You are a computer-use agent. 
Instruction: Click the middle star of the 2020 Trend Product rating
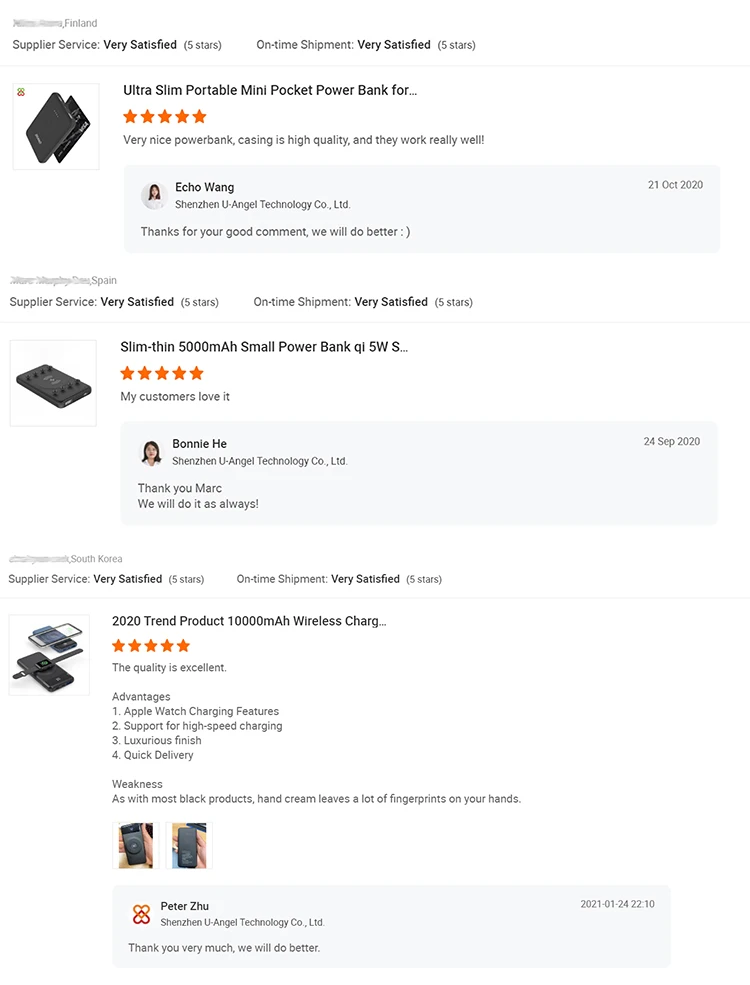[150, 645]
